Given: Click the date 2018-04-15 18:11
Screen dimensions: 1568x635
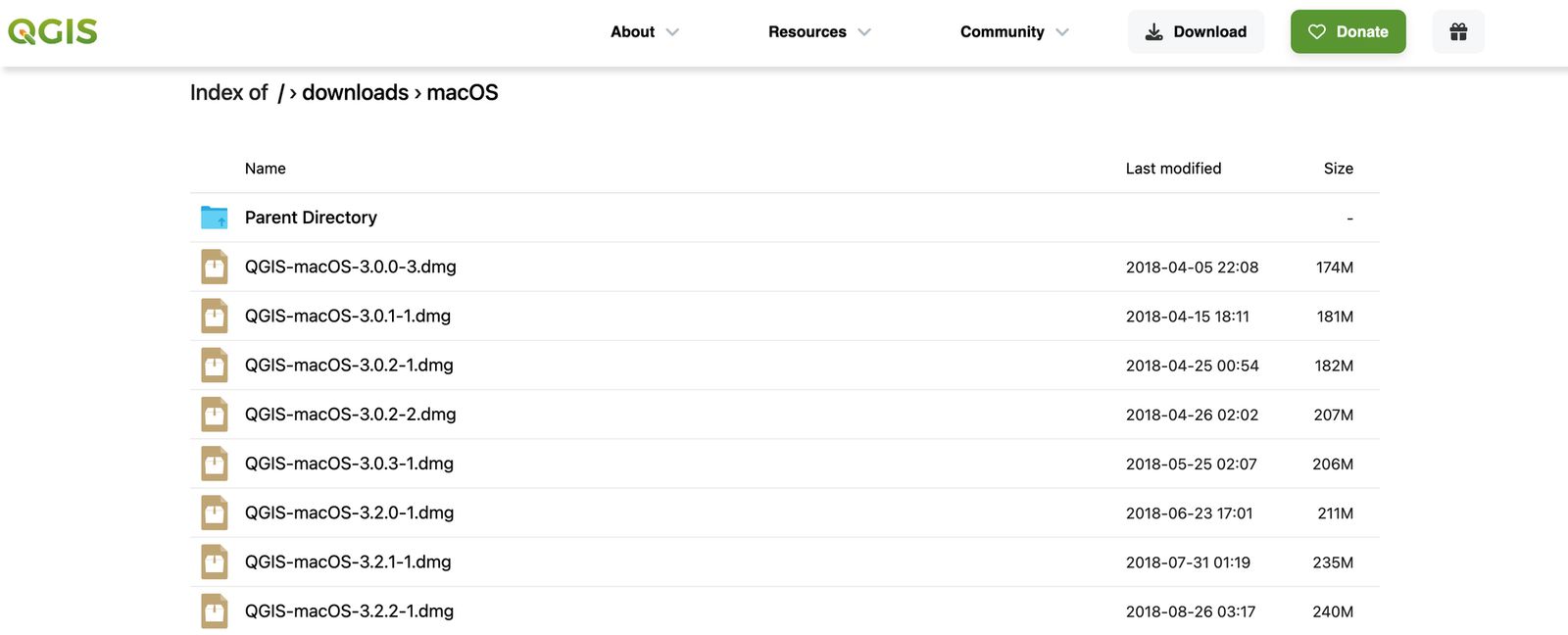Looking at the screenshot, I should click(1188, 317).
